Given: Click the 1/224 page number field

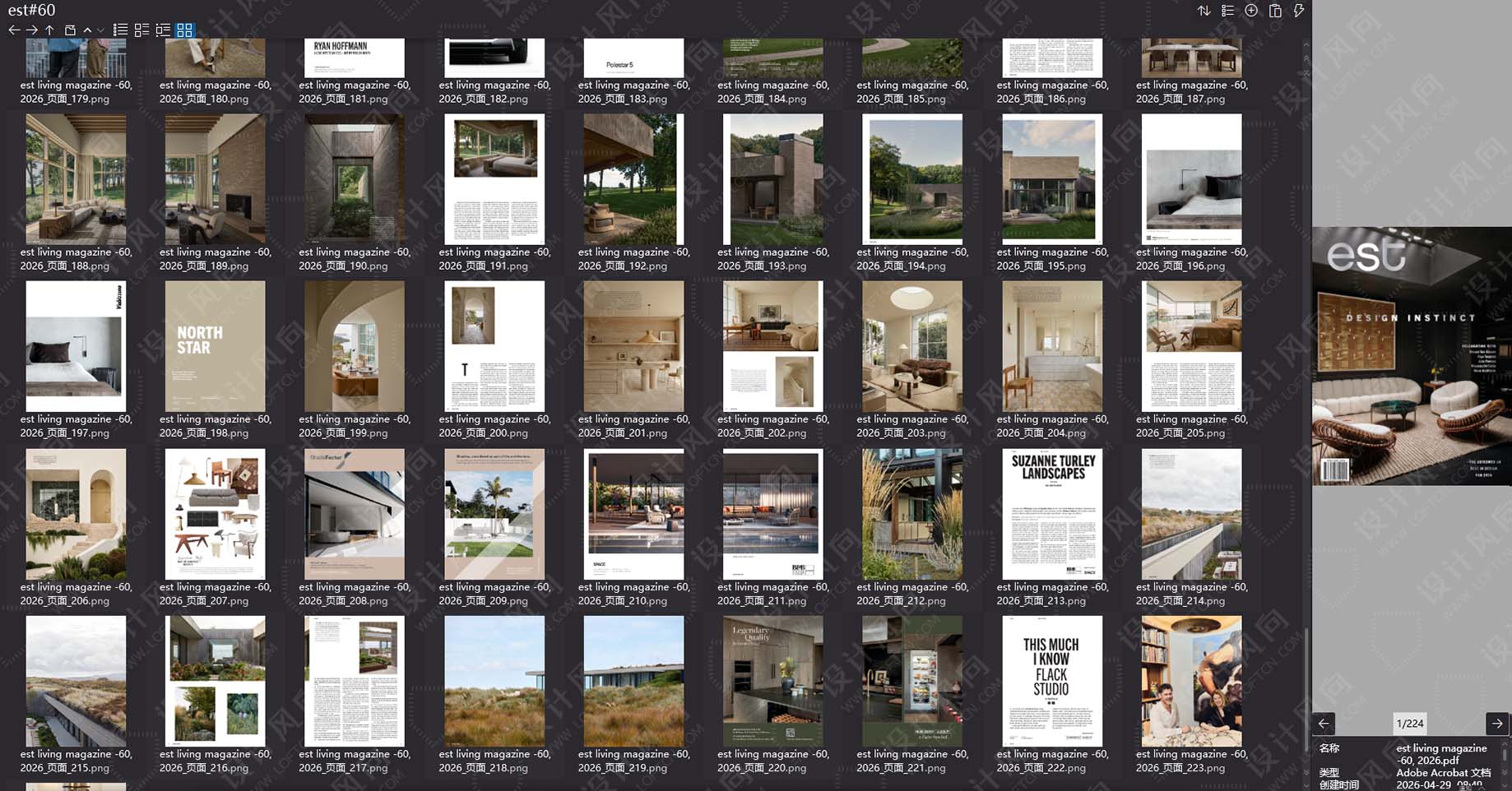Looking at the screenshot, I should (x=1410, y=724).
